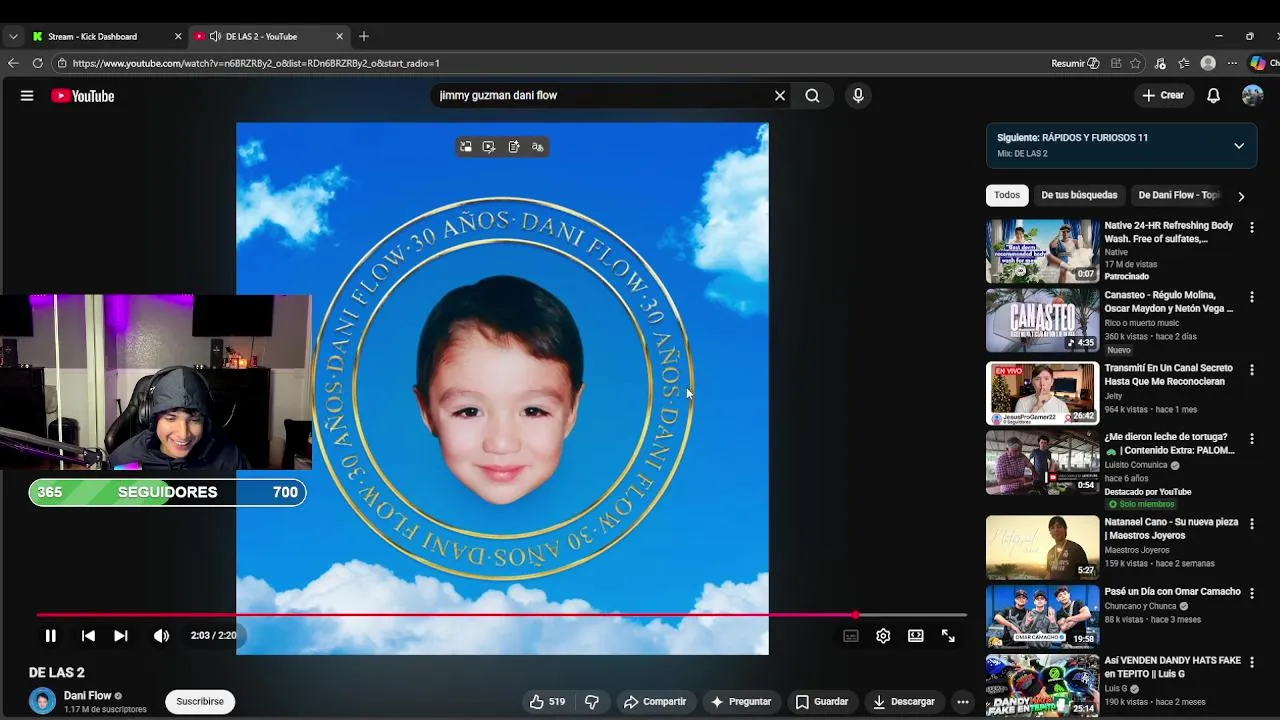Open YouTube account avatar menu

[x=1253, y=96]
